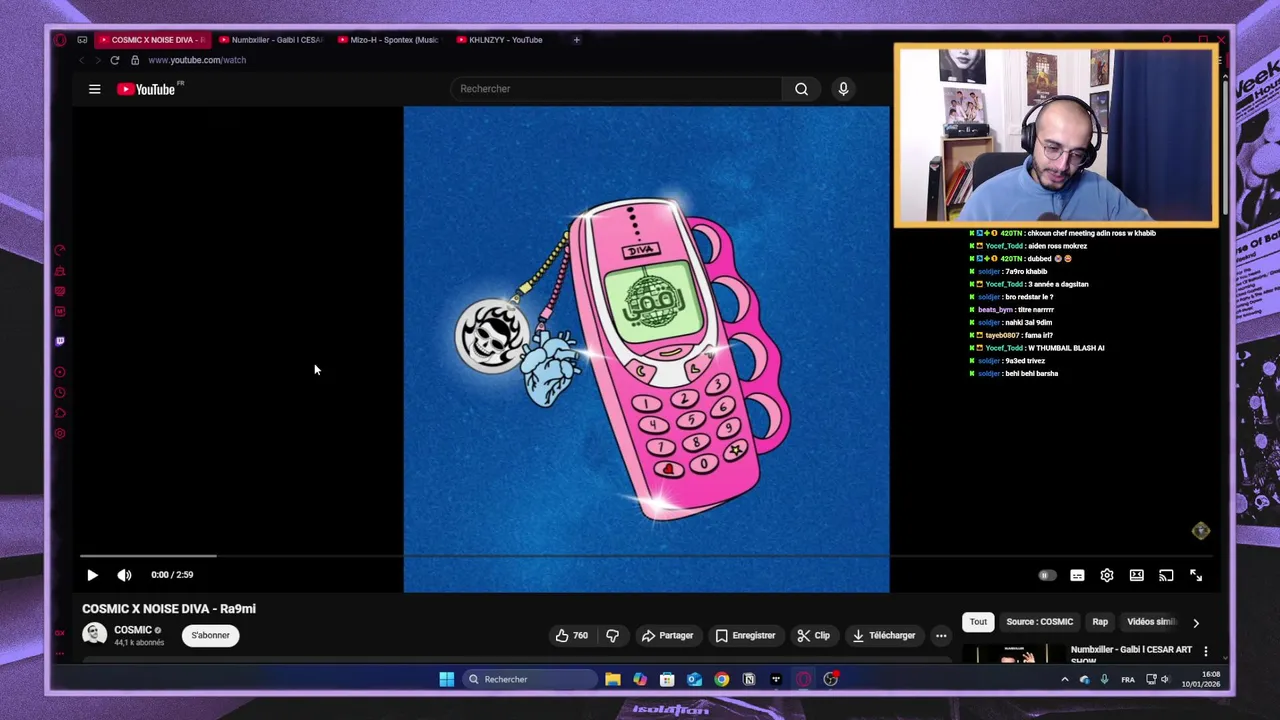This screenshot has height=720, width=1280.
Task: Enter fullscreen mode
Action: (1196, 575)
